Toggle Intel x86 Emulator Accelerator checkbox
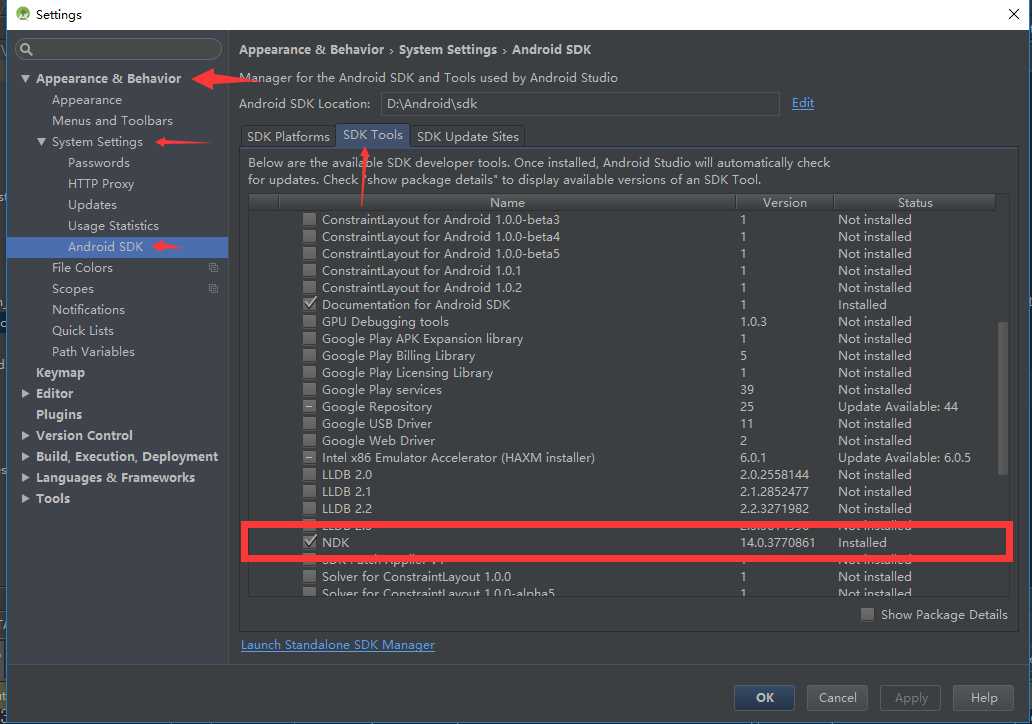Screen dimensions: 1032x724 [x=309, y=457]
